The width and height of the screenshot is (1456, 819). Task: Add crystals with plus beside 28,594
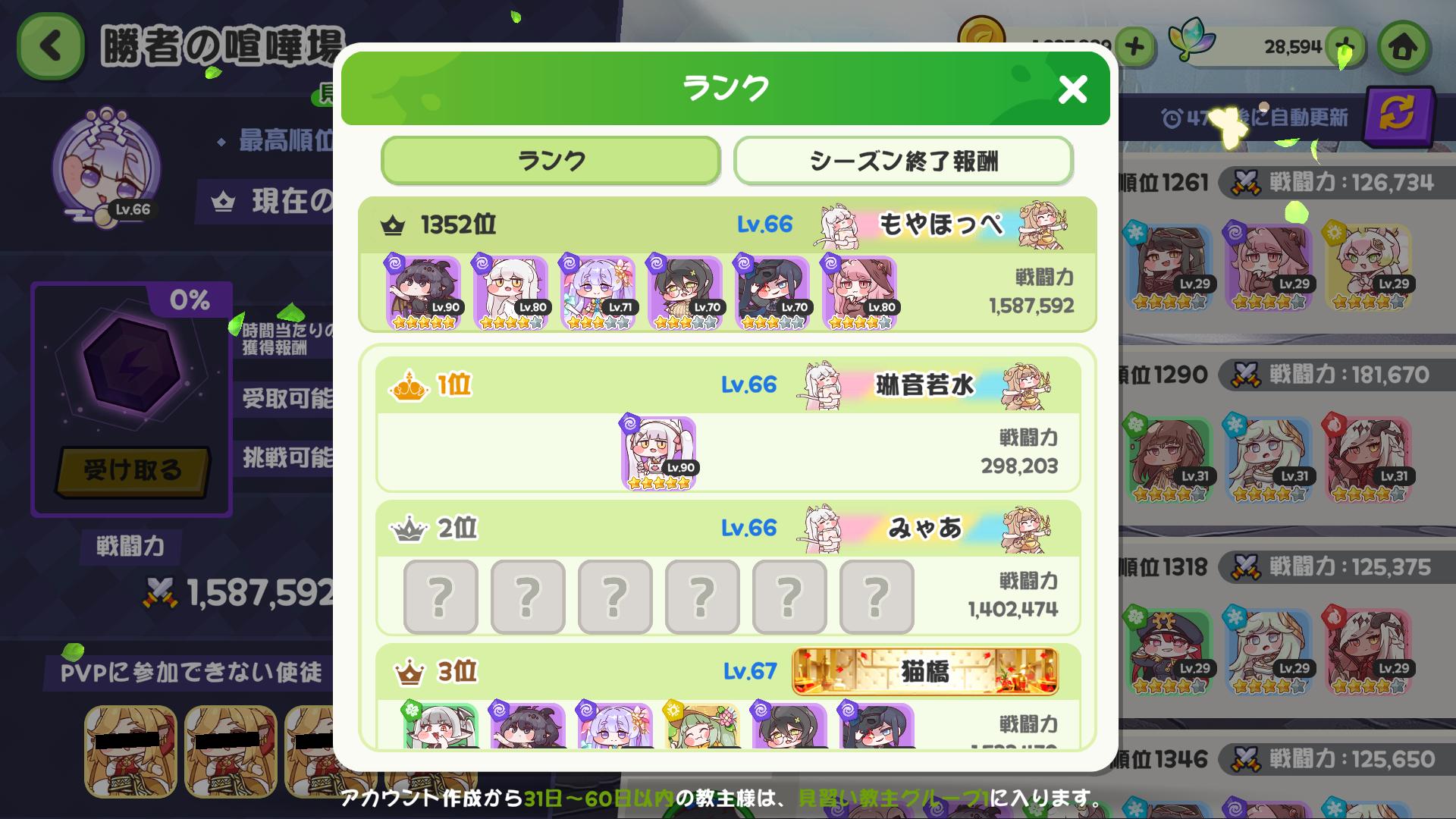[x=1346, y=45]
